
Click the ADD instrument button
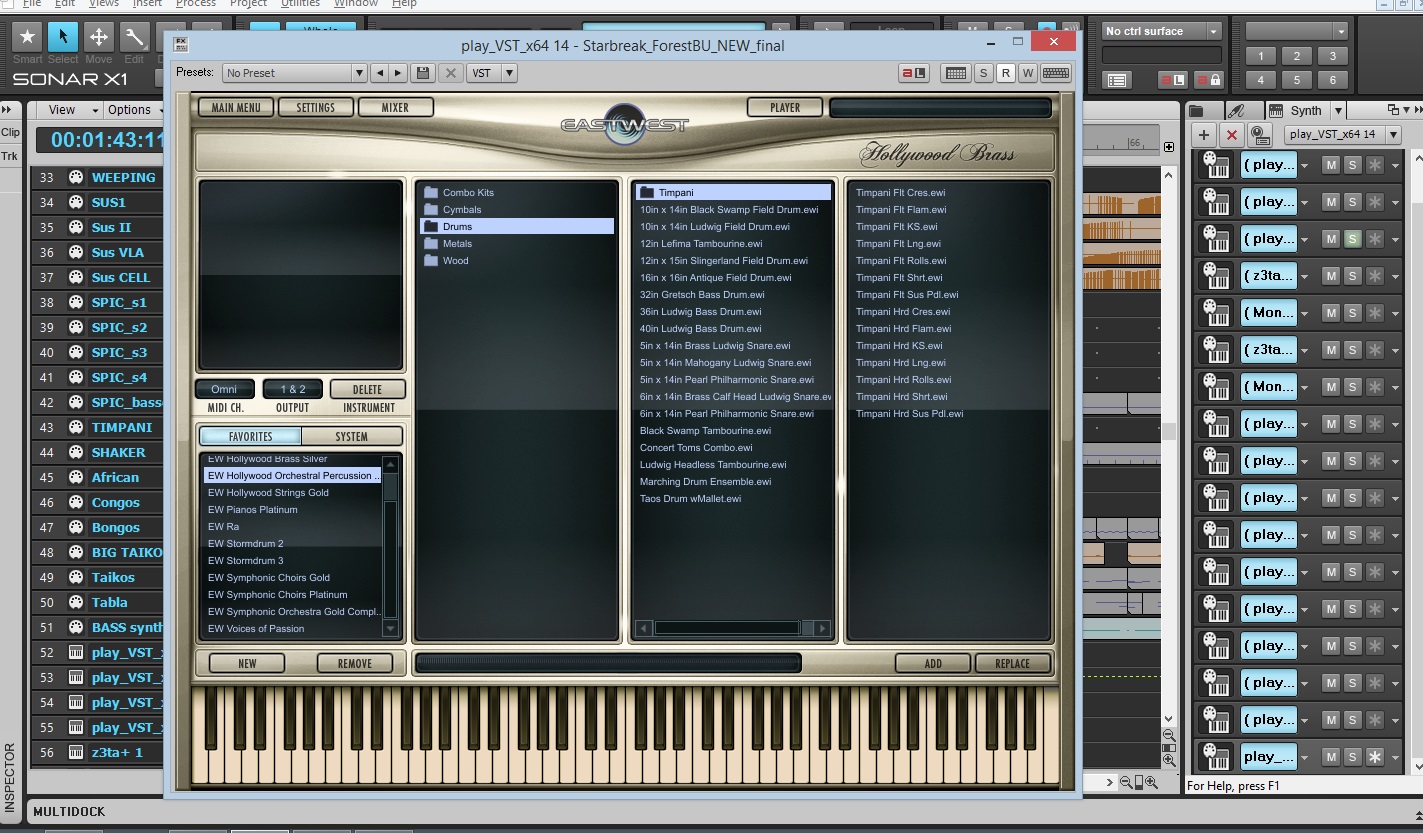[933, 663]
